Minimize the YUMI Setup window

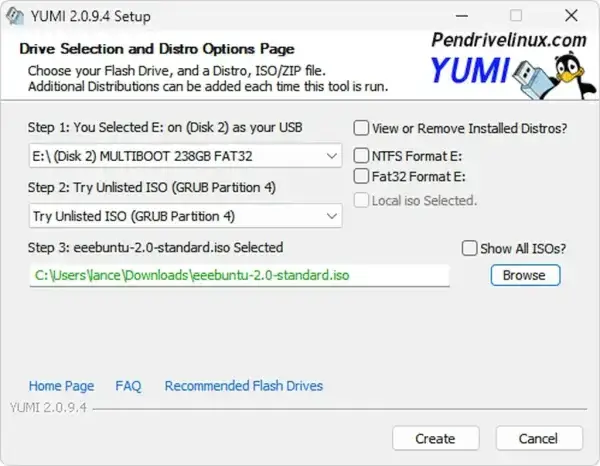point(462,16)
